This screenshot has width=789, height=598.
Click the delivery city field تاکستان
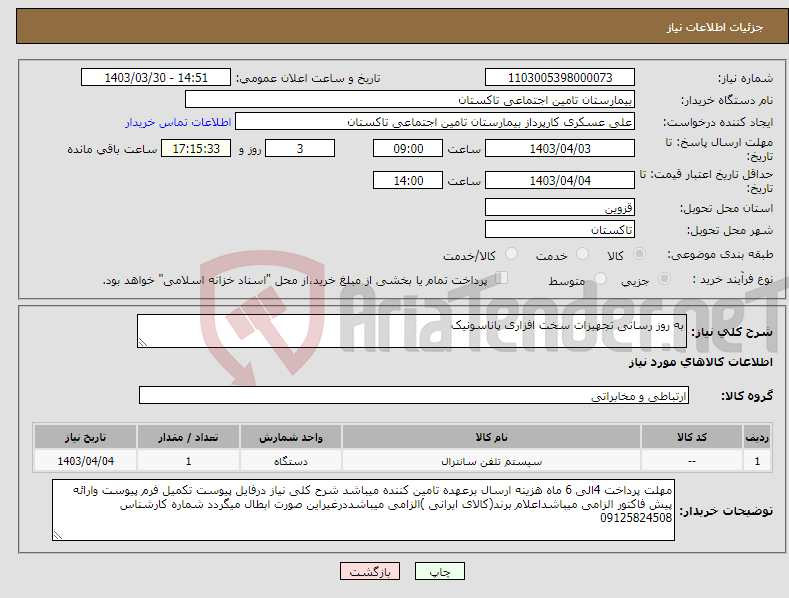[560, 230]
